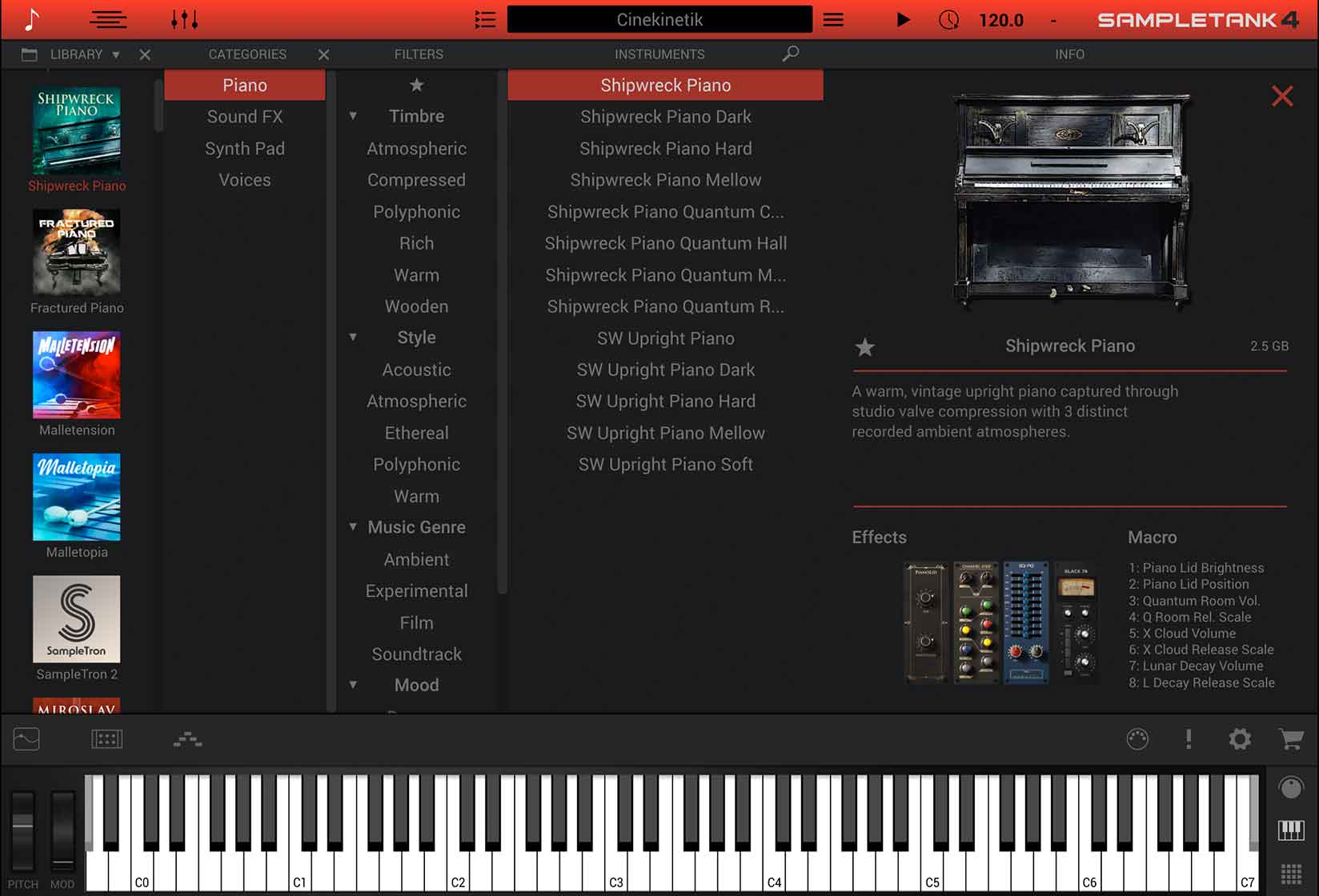Select the Malletopia library thumbnail
Image resolution: width=1319 pixels, height=896 pixels.
[x=77, y=497]
